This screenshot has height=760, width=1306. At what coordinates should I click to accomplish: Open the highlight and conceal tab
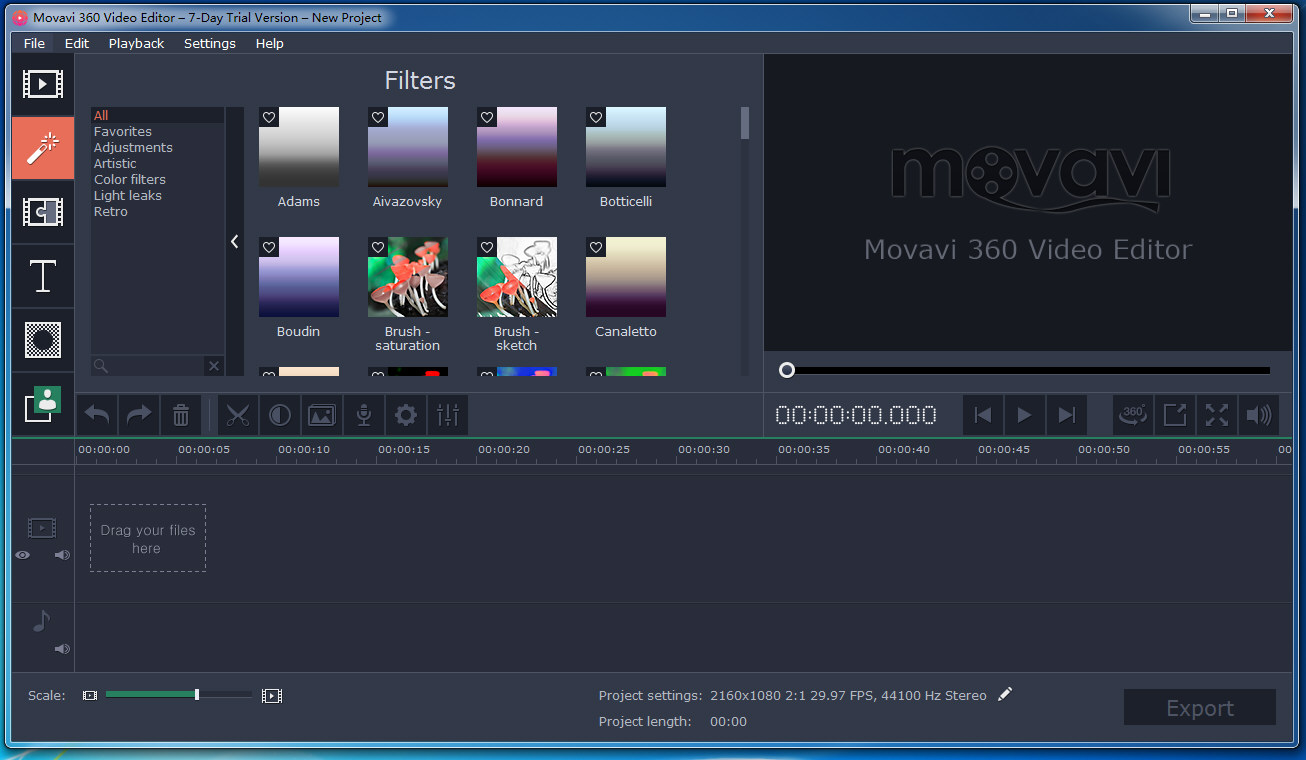[43, 340]
